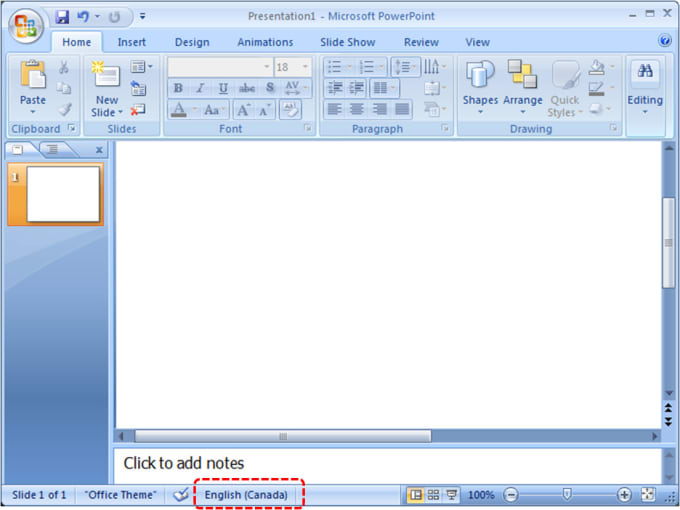
Task: Open font size 18 dropdown
Action: click(x=305, y=67)
